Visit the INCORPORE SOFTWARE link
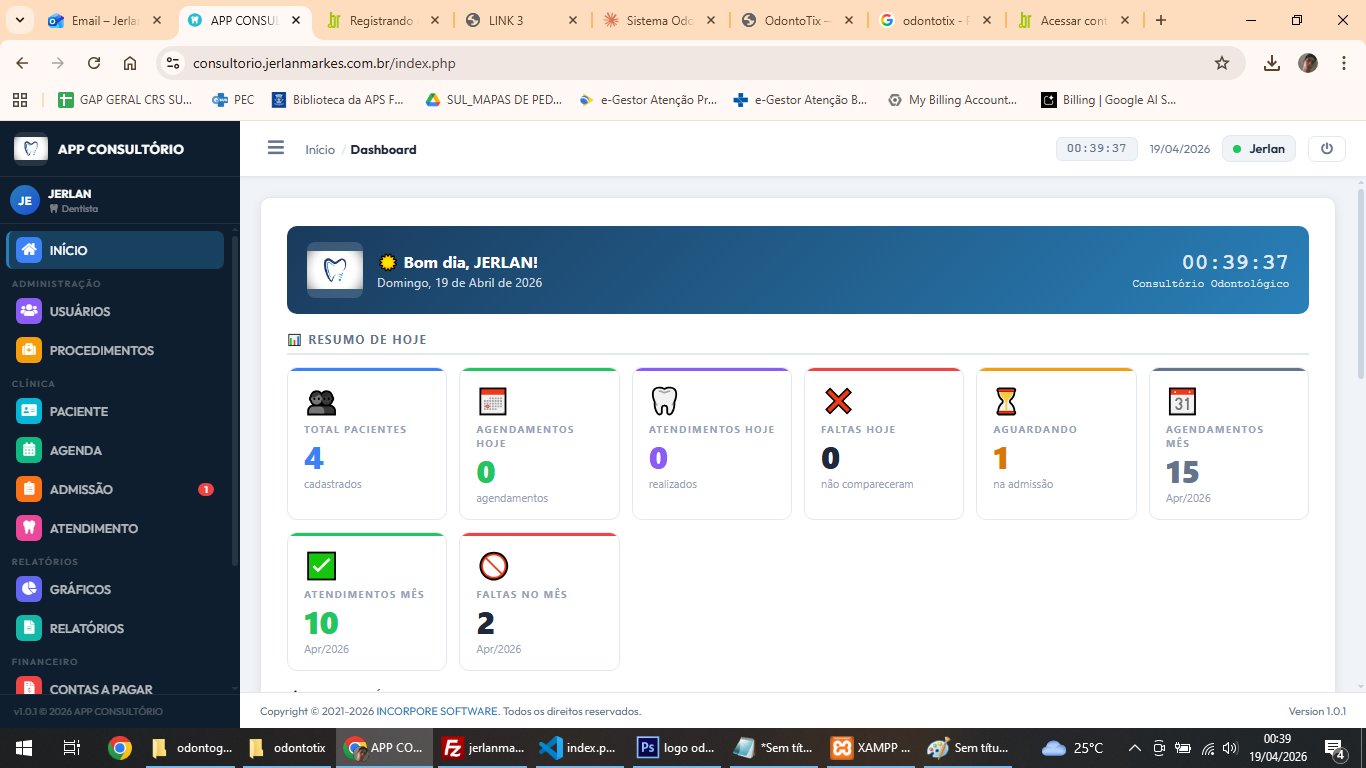Screen dimensions: 1366x768 click(x=436, y=711)
